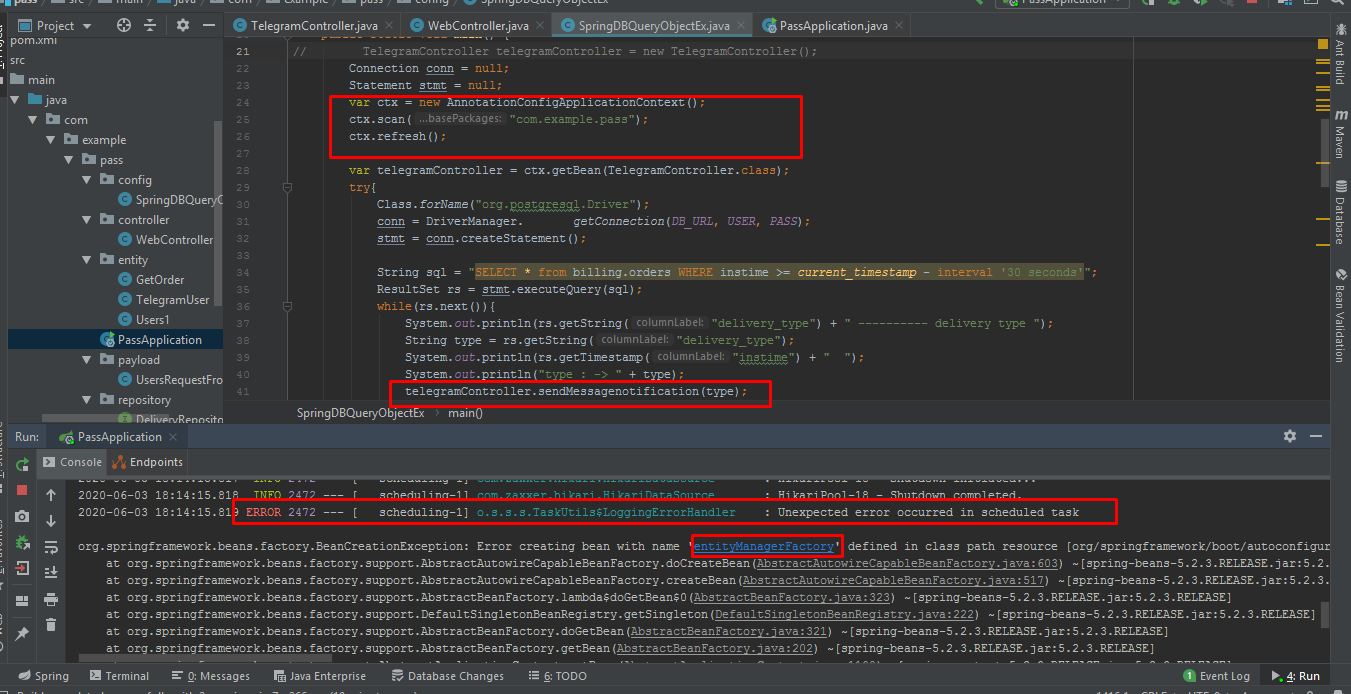Collapse the payload package
This screenshot has width=1351, height=694.
point(87,360)
